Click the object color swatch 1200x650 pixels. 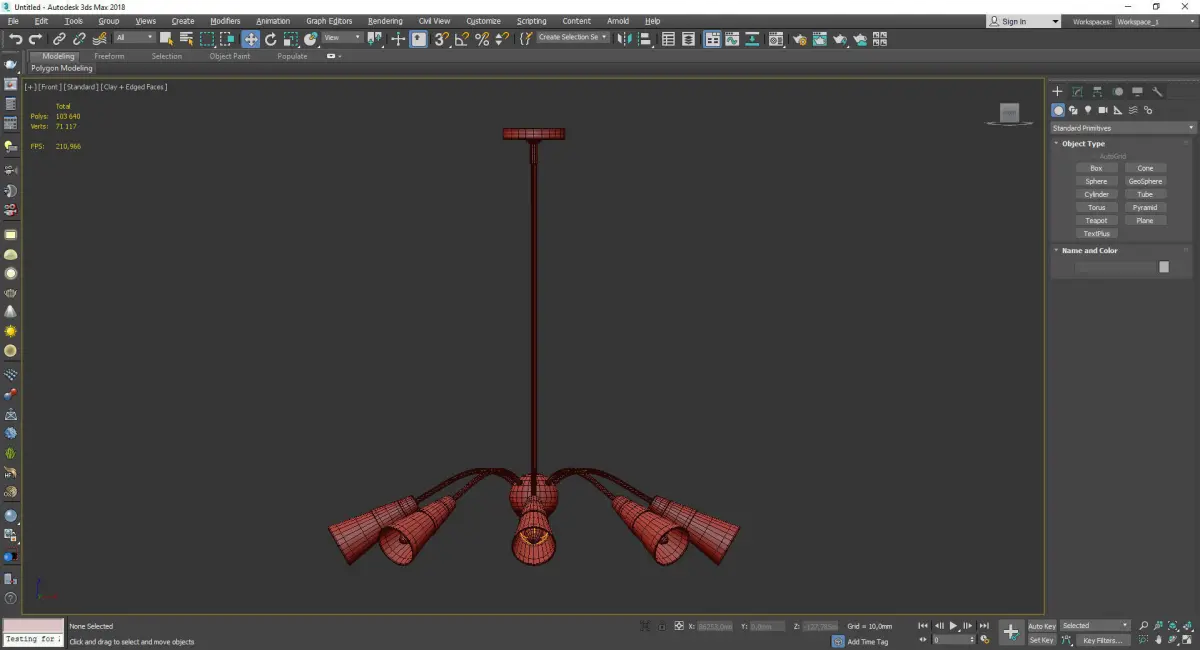pyautogui.click(x=1164, y=267)
